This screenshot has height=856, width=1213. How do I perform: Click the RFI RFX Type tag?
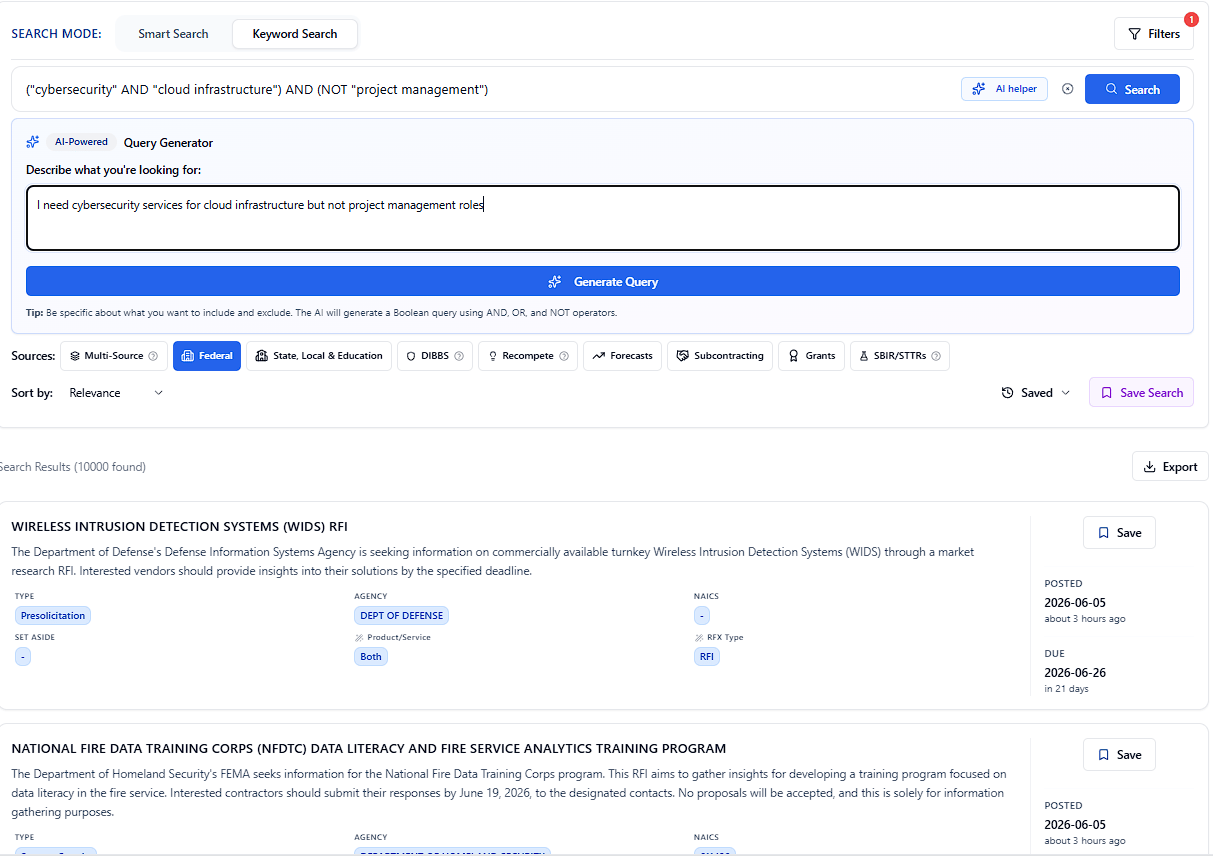(x=707, y=657)
